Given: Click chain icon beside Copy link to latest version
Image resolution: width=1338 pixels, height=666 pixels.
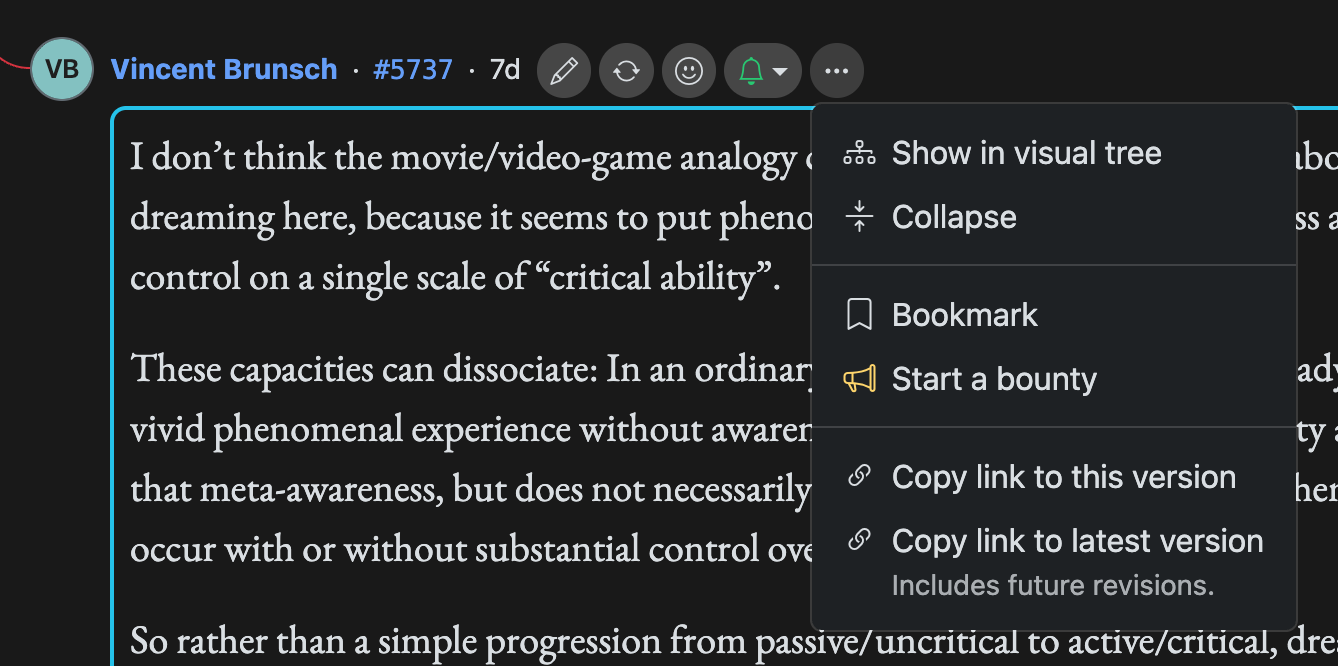Looking at the screenshot, I should 859,540.
